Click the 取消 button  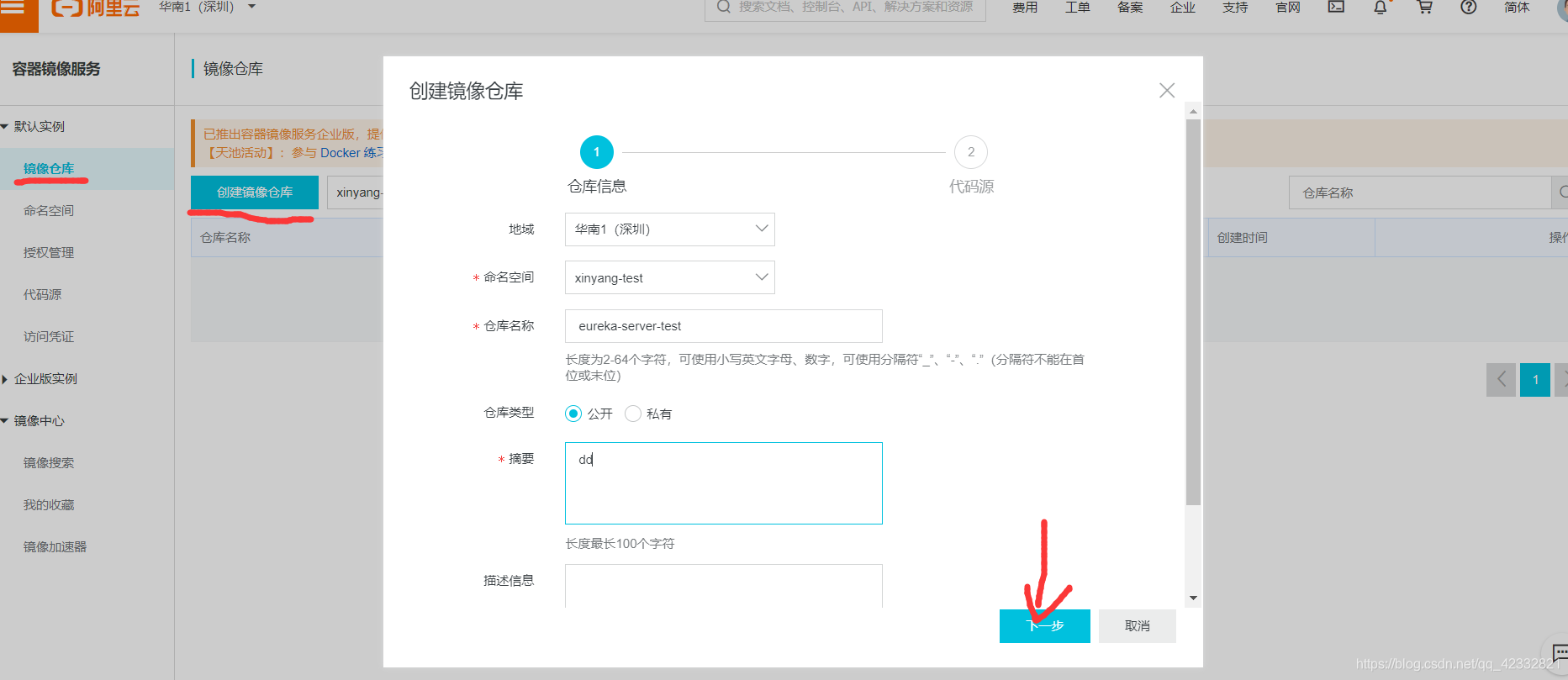(x=1138, y=626)
